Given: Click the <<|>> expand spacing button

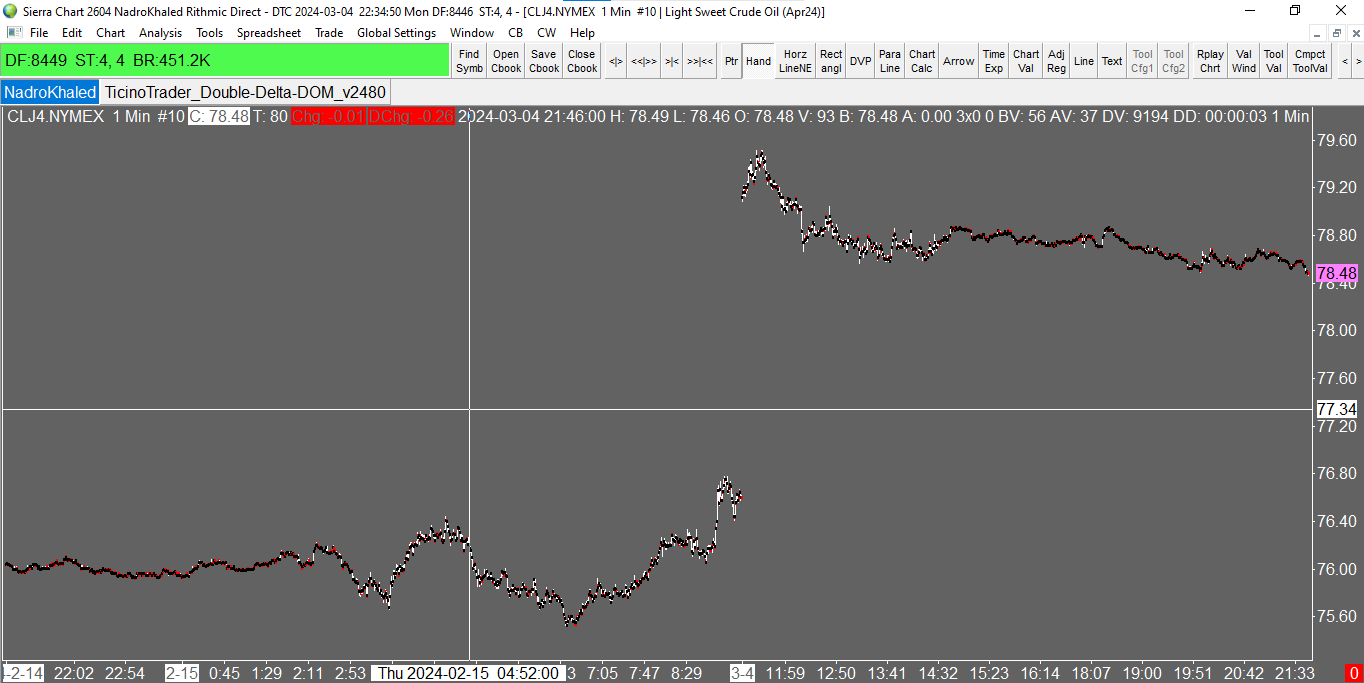Looking at the screenshot, I should (645, 61).
